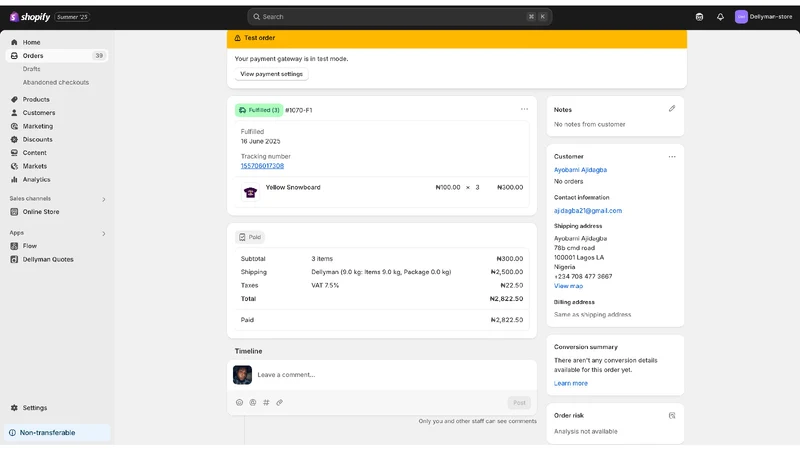
Task: Click the Fulfilled (3) status badge
Action: pos(259,110)
